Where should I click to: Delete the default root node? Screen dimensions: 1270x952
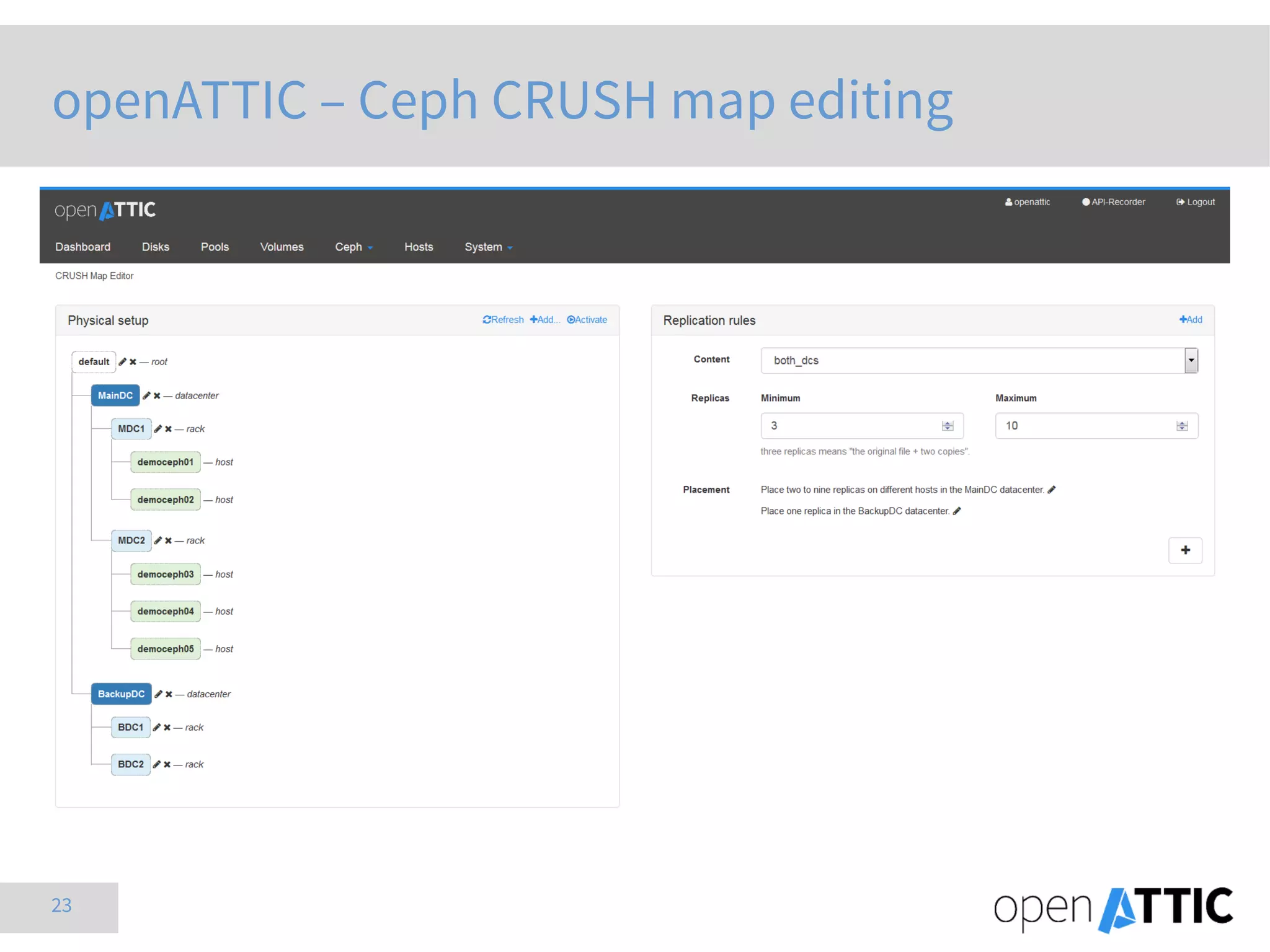133,362
